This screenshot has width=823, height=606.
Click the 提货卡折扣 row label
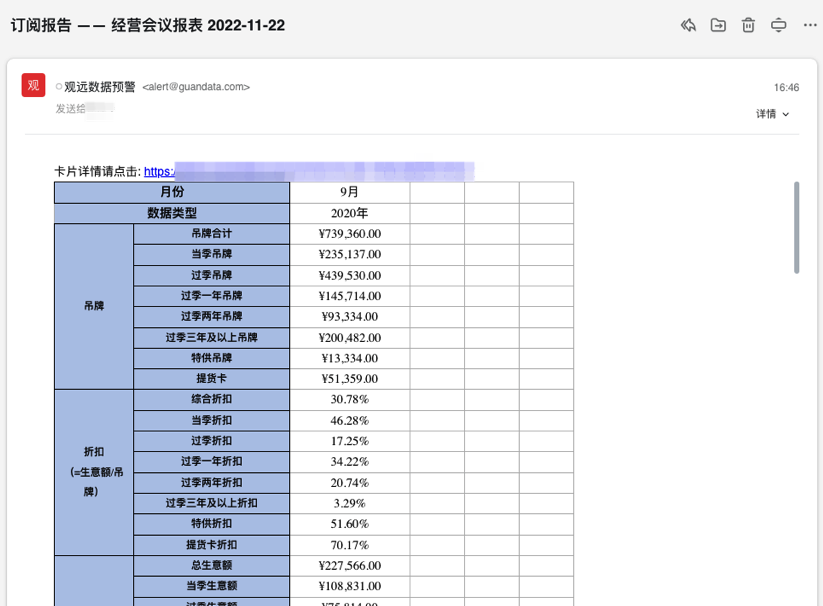point(211,545)
